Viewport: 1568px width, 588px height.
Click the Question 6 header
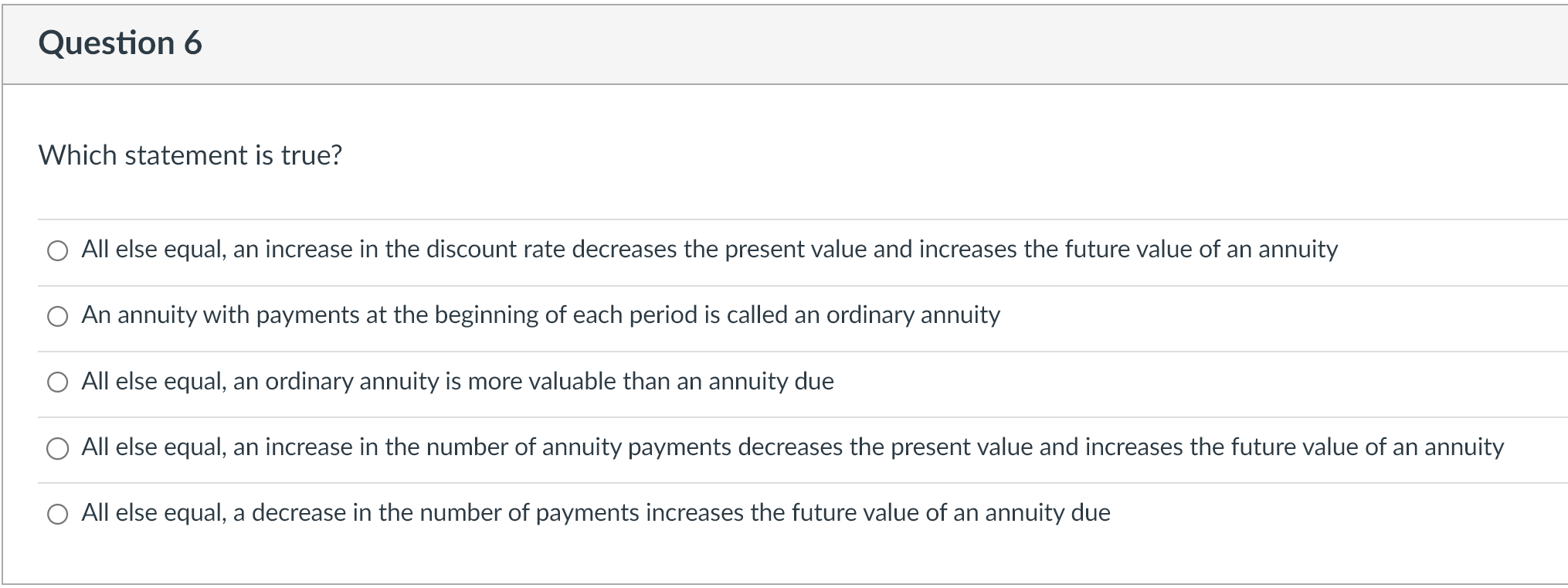tap(121, 44)
